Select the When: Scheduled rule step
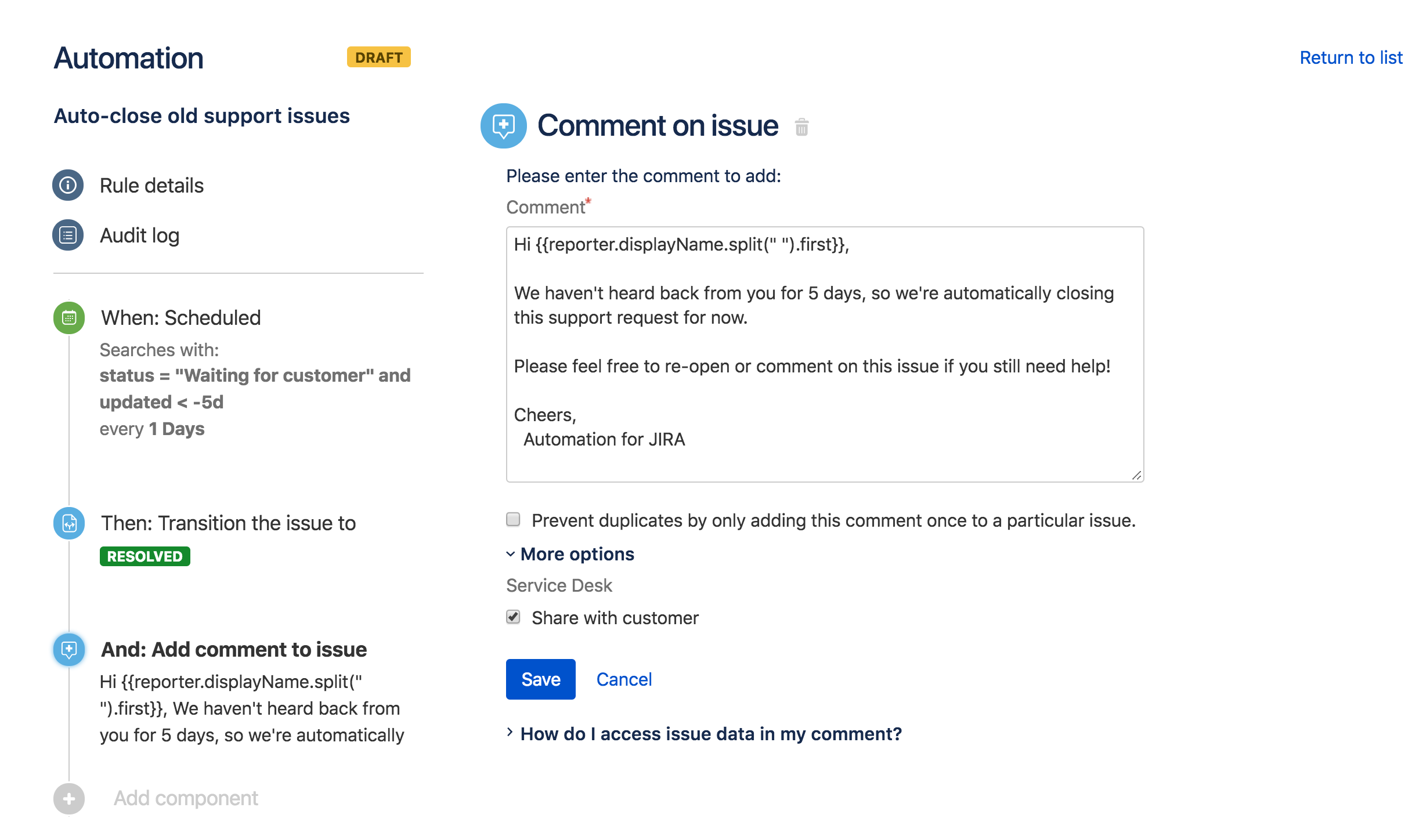This screenshot has width=1423, height=840. point(180,318)
